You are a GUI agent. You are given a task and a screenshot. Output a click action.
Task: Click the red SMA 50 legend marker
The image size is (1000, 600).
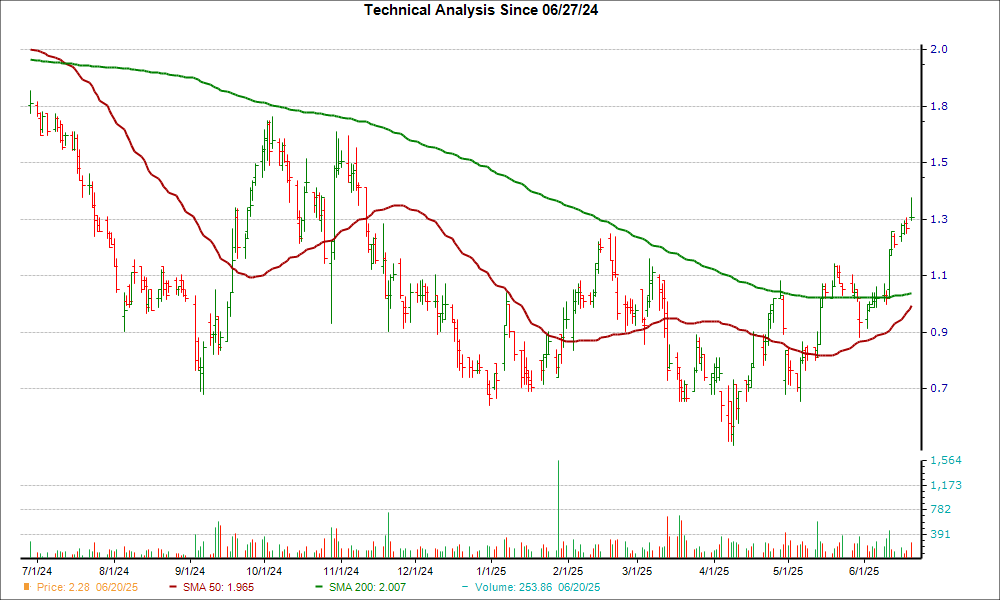point(173,587)
